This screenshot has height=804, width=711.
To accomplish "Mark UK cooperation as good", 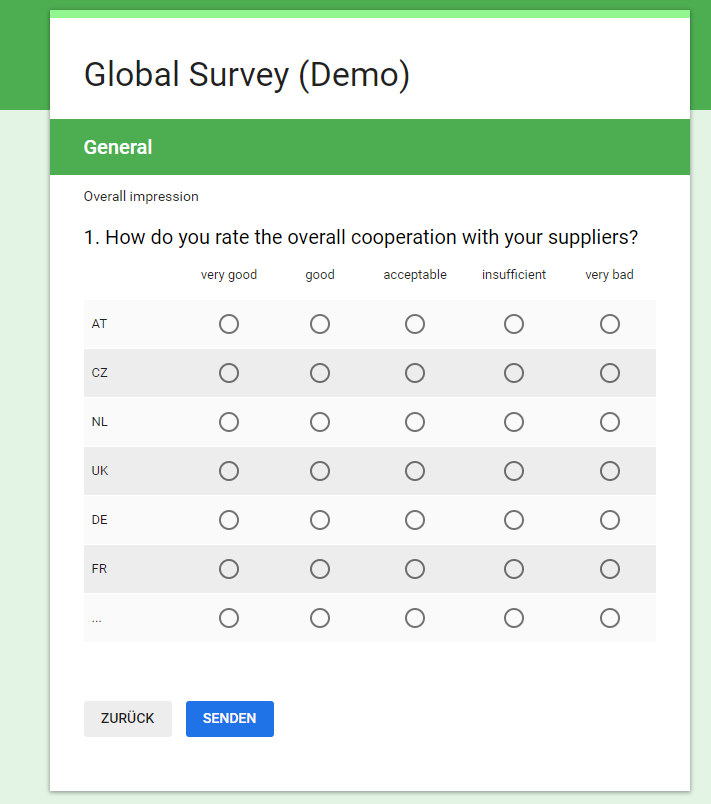I will point(320,471).
